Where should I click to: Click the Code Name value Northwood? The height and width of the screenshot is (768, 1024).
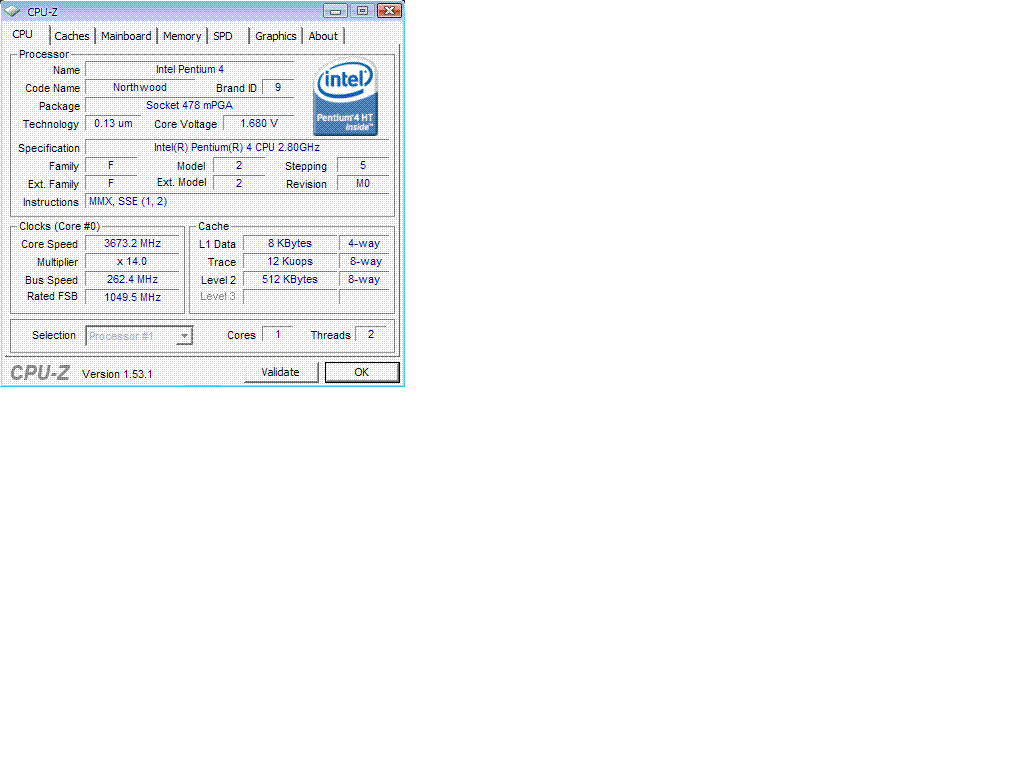click(140, 88)
